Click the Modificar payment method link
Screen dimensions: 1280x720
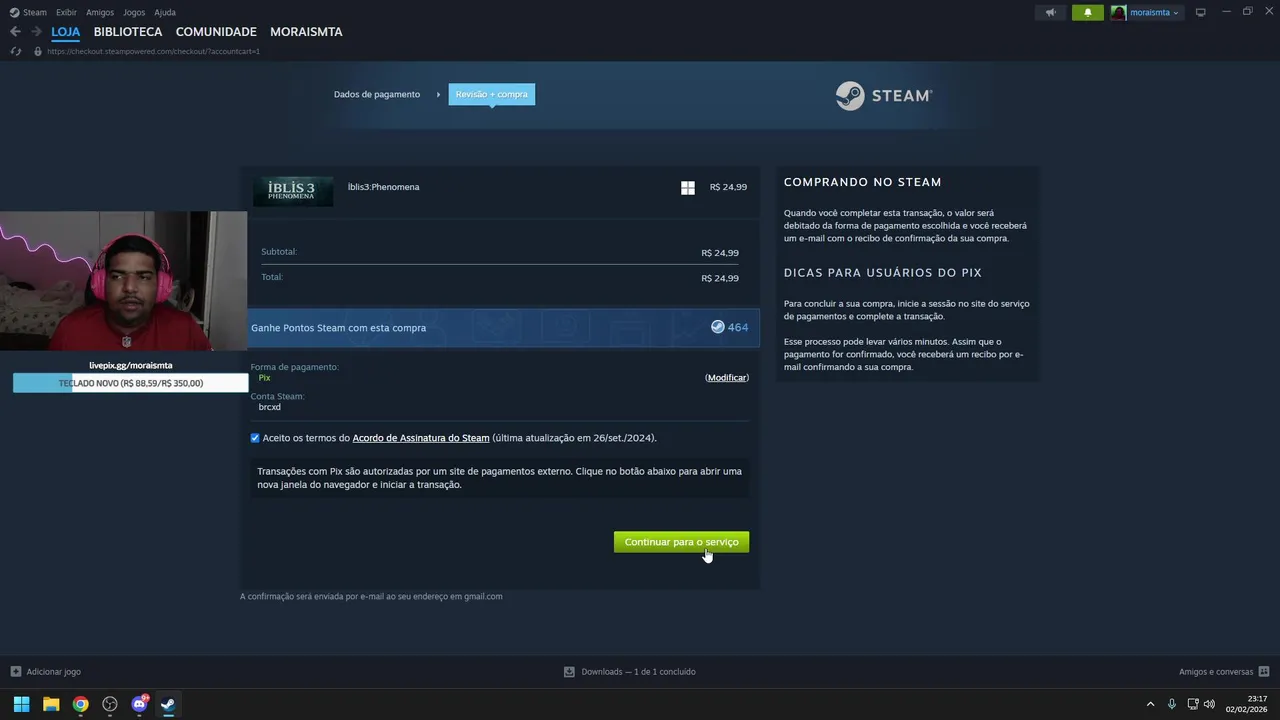[727, 377]
